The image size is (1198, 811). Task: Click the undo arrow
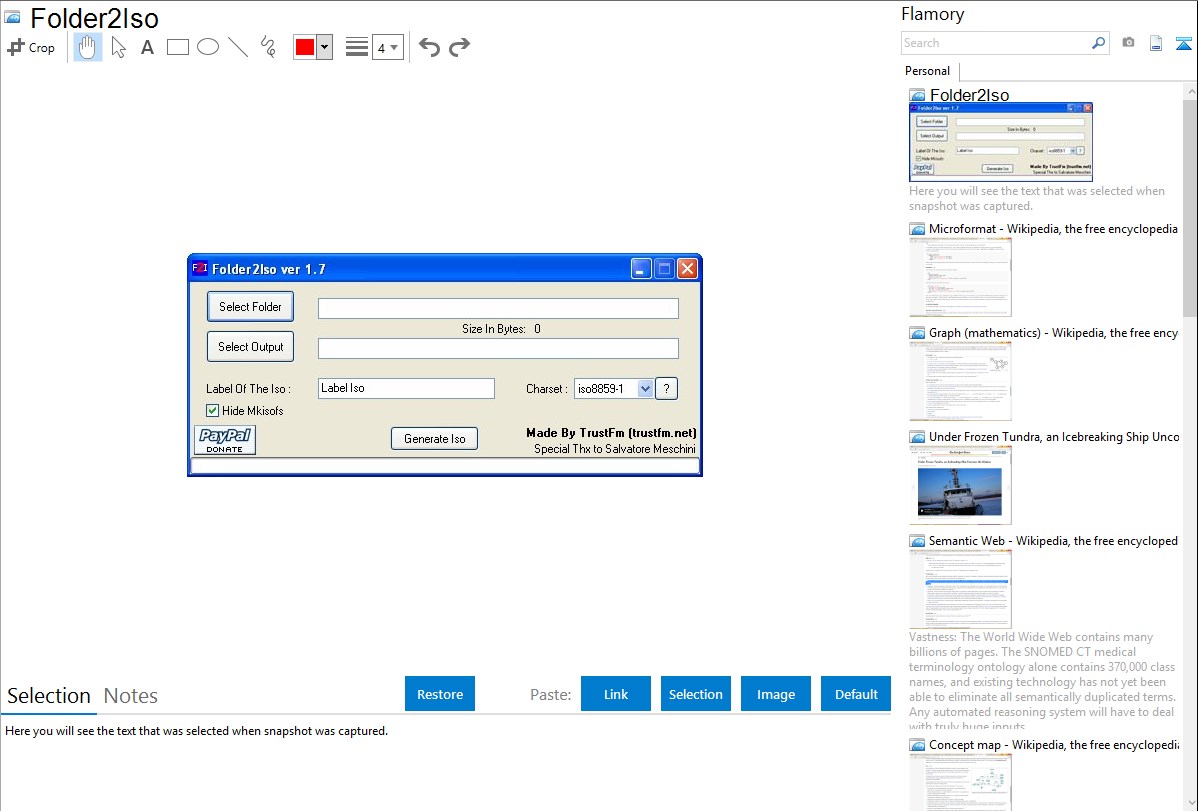click(x=429, y=47)
